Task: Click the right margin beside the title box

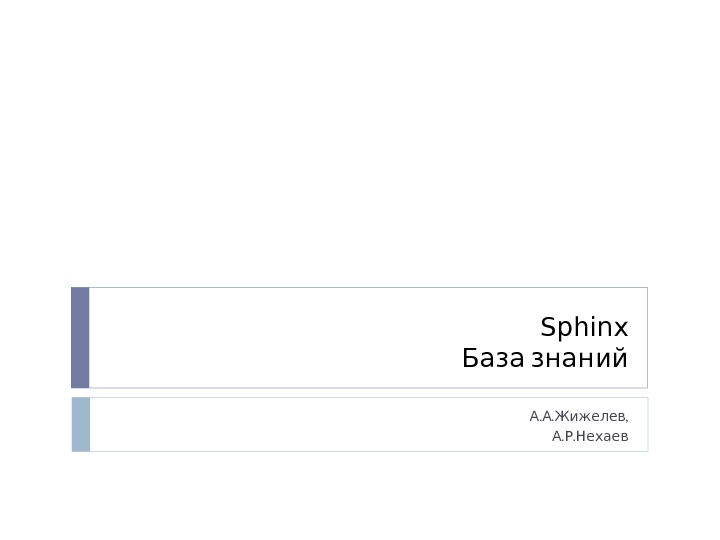Action: point(684,337)
